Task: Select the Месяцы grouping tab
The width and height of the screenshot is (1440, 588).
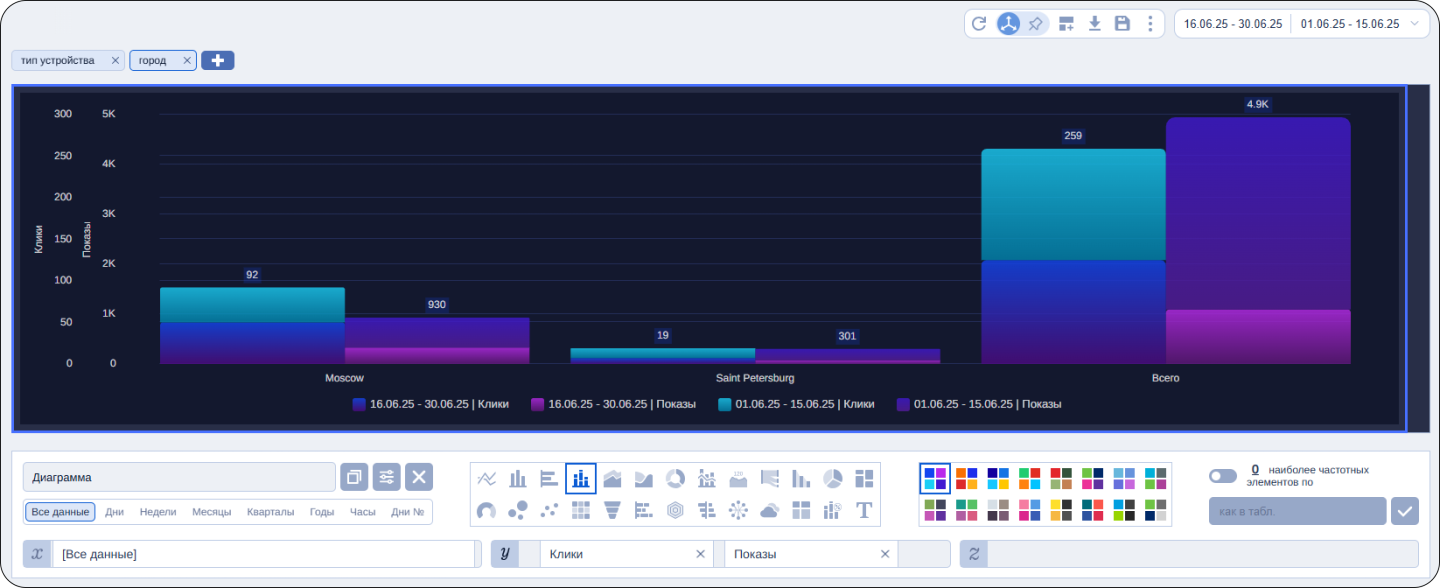Action: click(x=212, y=512)
